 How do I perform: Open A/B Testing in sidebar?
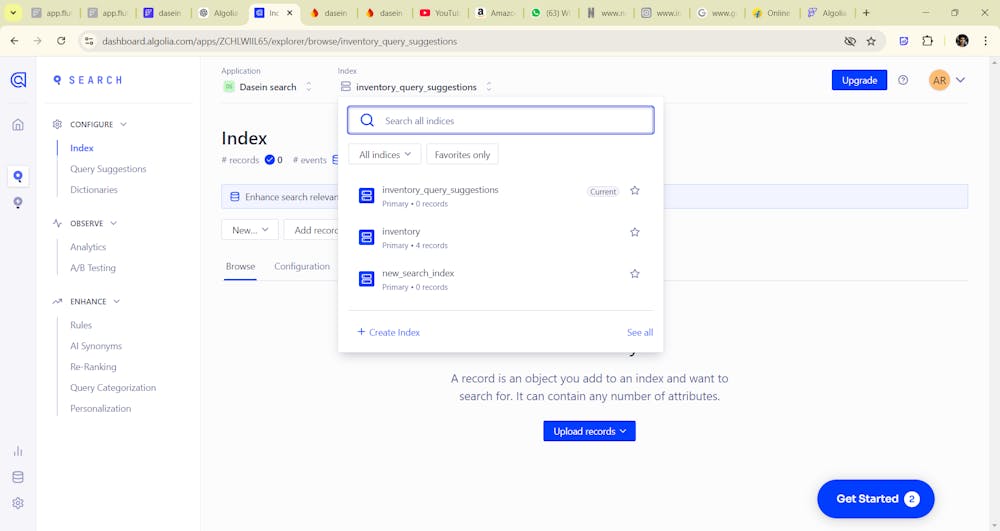(92, 268)
